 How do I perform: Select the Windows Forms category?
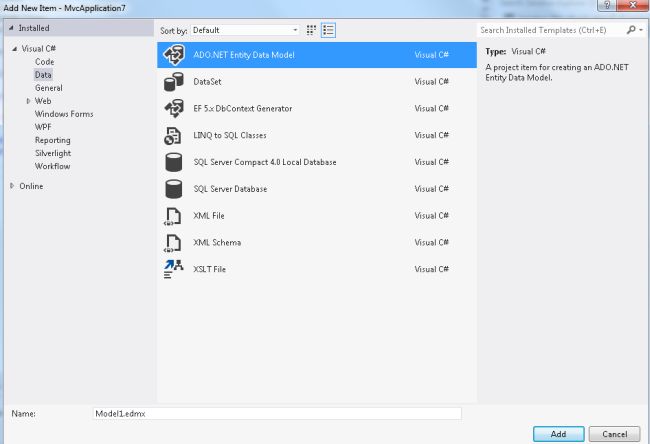point(64,114)
